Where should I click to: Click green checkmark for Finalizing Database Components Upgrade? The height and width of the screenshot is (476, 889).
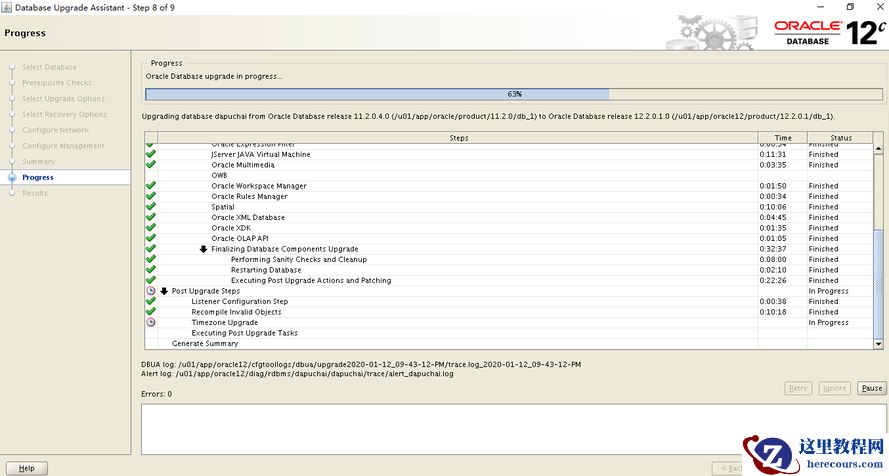click(x=150, y=248)
